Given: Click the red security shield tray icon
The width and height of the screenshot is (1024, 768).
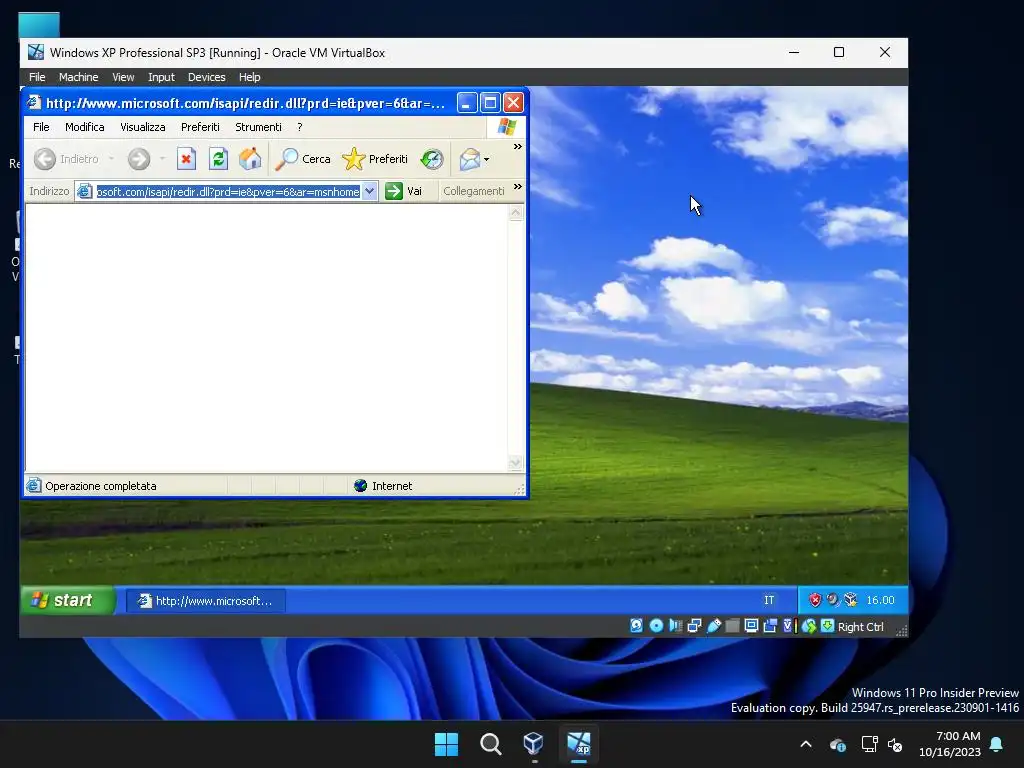Looking at the screenshot, I should tap(815, 600).
